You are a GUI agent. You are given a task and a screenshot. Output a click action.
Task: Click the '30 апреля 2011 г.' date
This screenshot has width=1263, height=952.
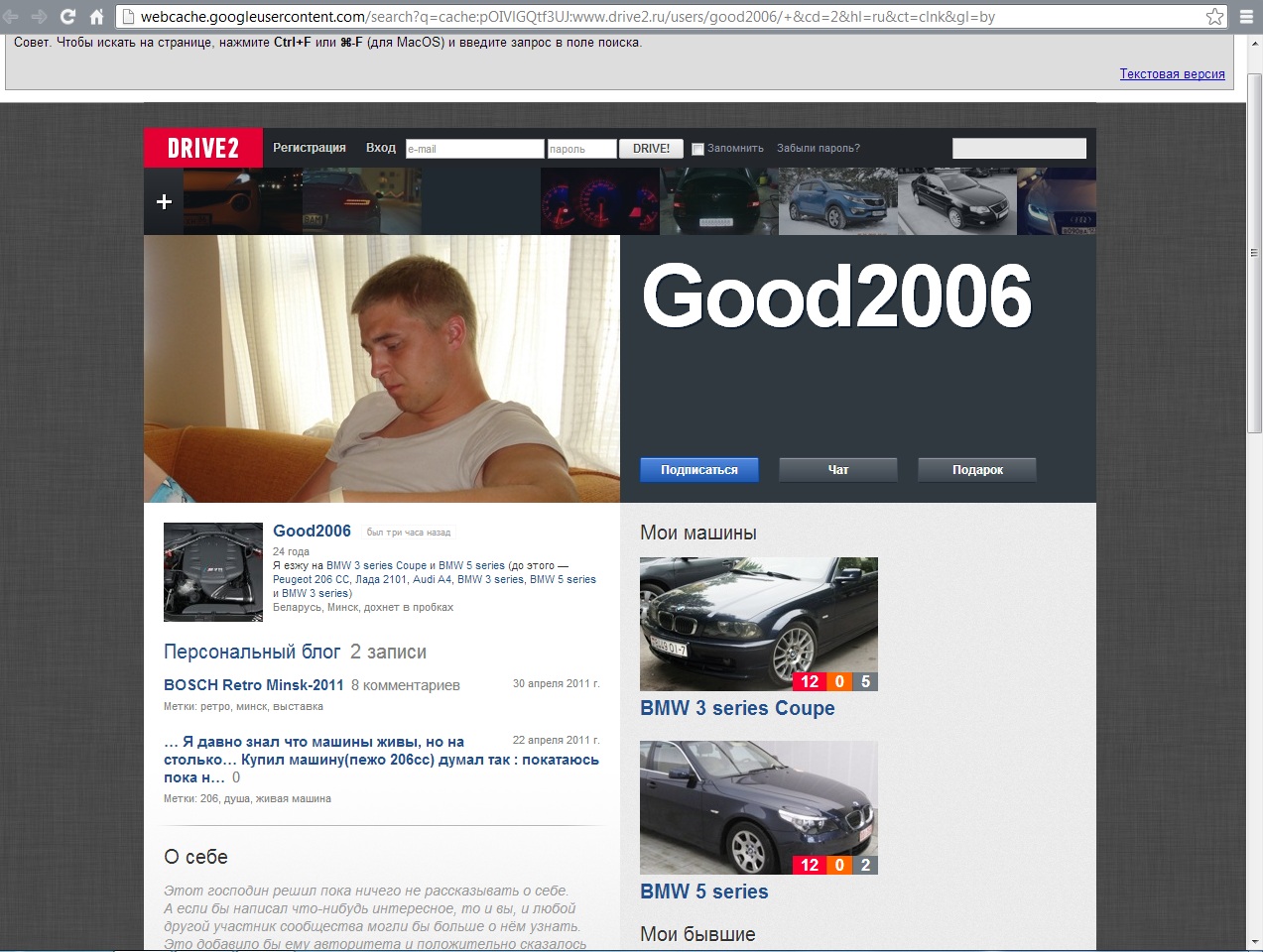coord(556,683)
